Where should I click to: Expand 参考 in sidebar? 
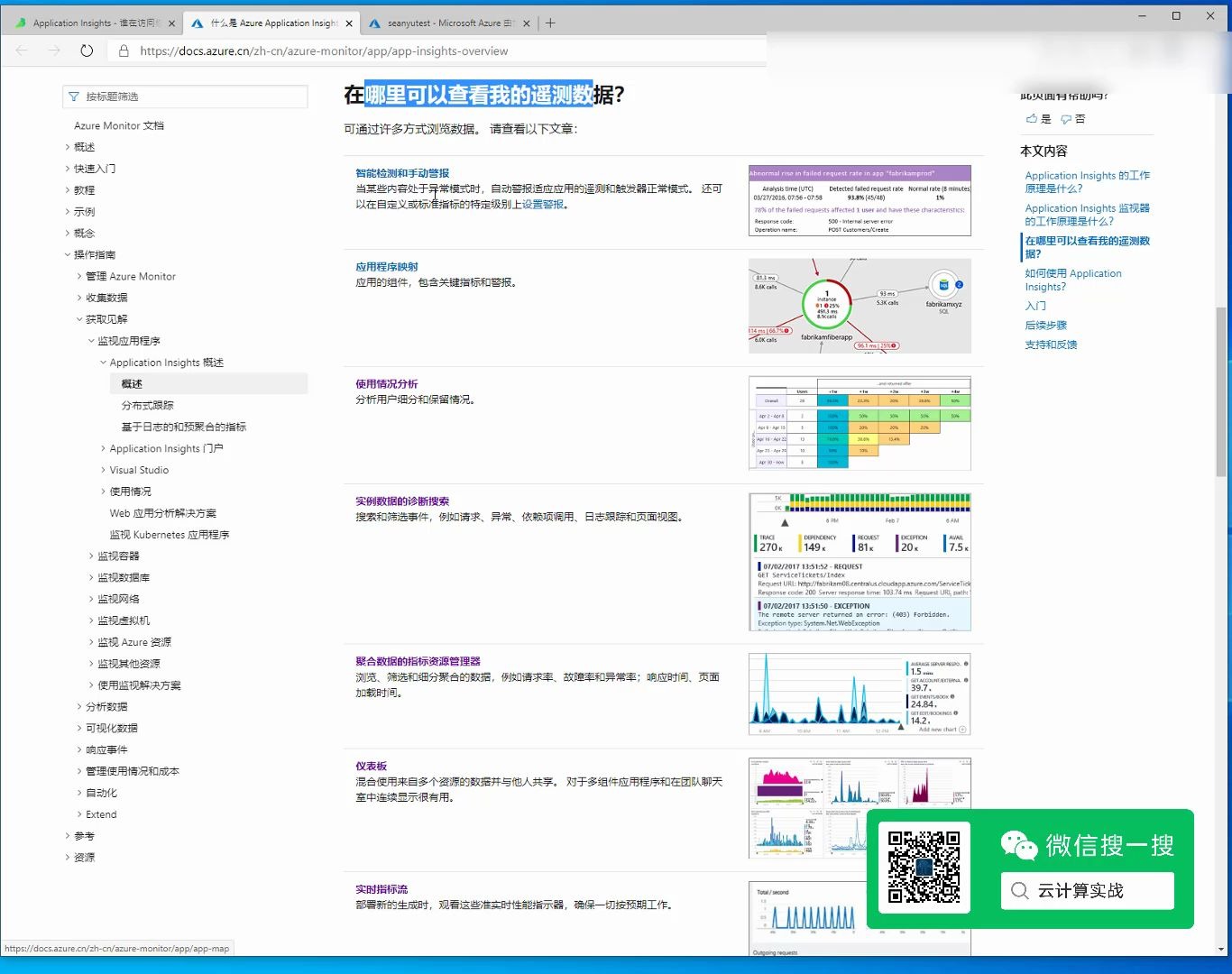coord(68,836)
